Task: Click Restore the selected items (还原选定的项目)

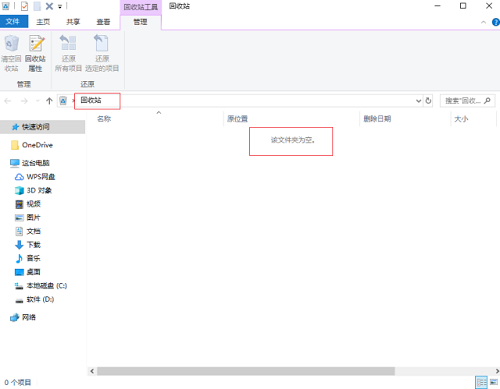Action: tap(102, 54)
